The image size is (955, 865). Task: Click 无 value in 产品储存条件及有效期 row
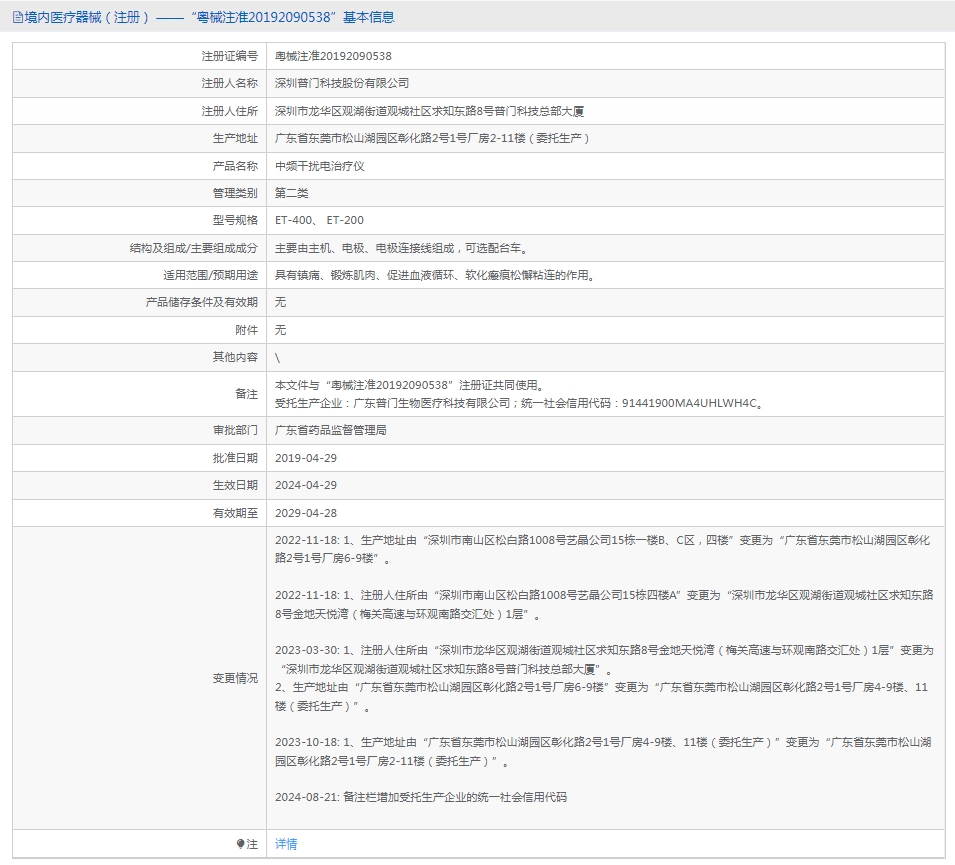point(280,302)
